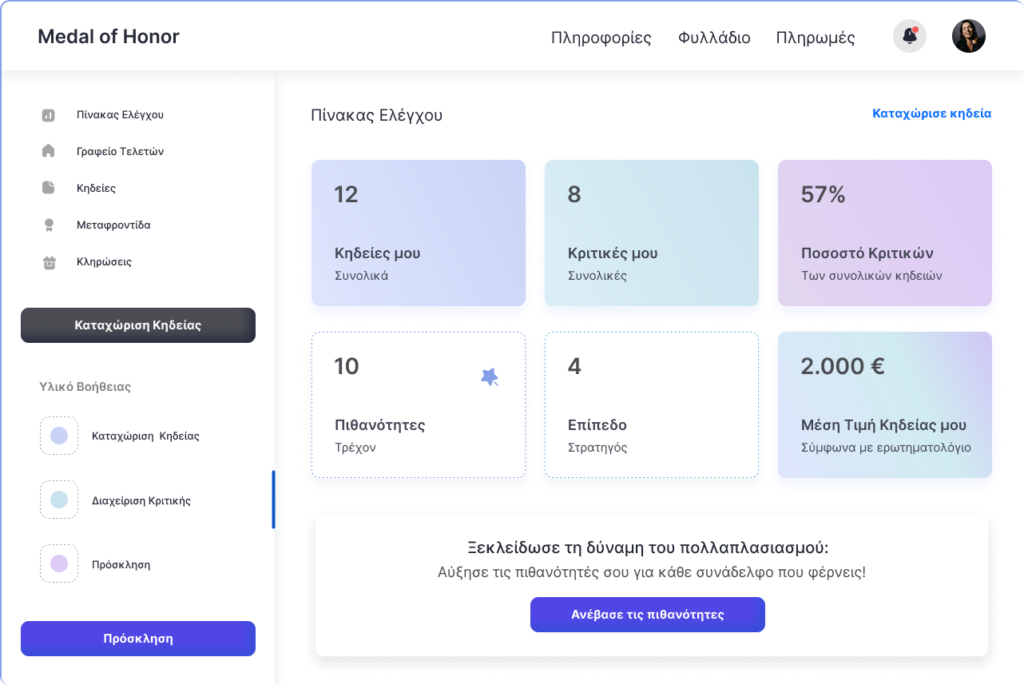Open the Κηδείες μου stats card
The image size is (1024, 685).
point(418,233)
